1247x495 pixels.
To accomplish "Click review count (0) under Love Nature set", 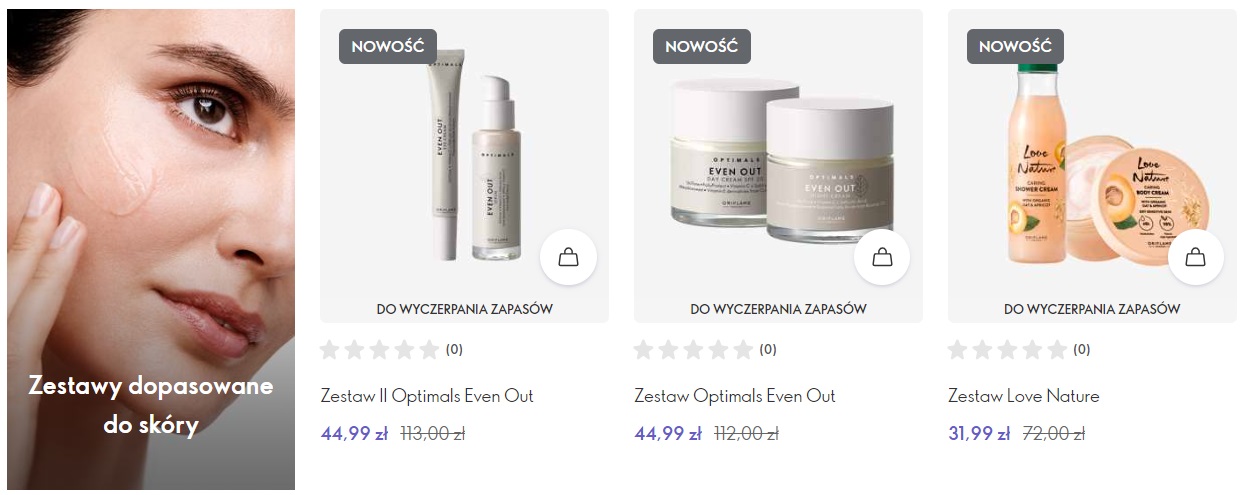I will tap(1082, 350).
